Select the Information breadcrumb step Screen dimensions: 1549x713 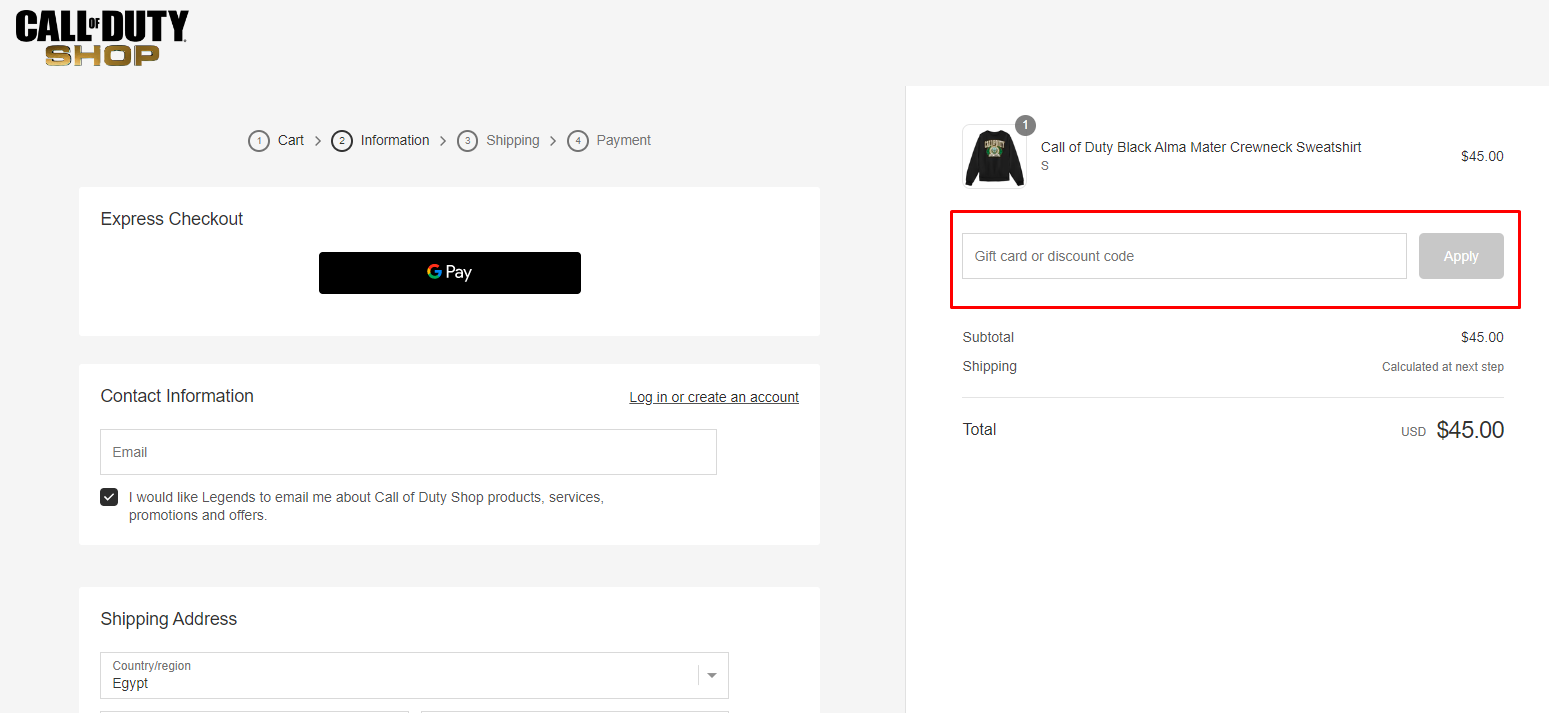381,141
